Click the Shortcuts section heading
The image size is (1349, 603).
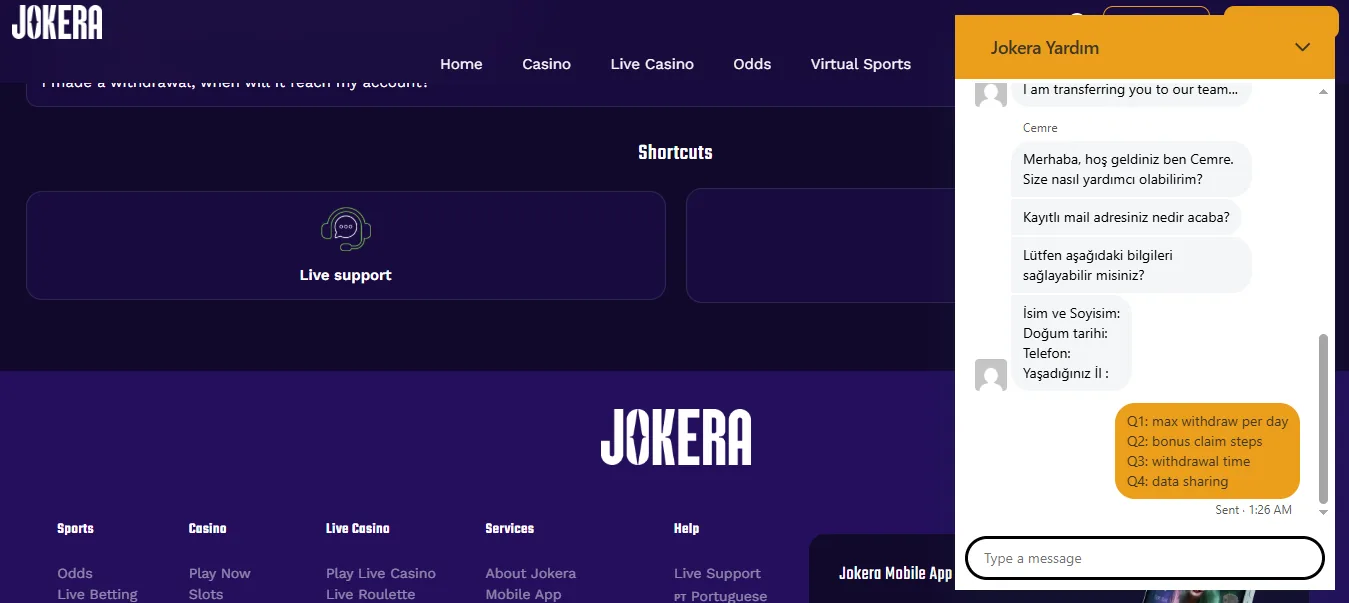(675, 152)
